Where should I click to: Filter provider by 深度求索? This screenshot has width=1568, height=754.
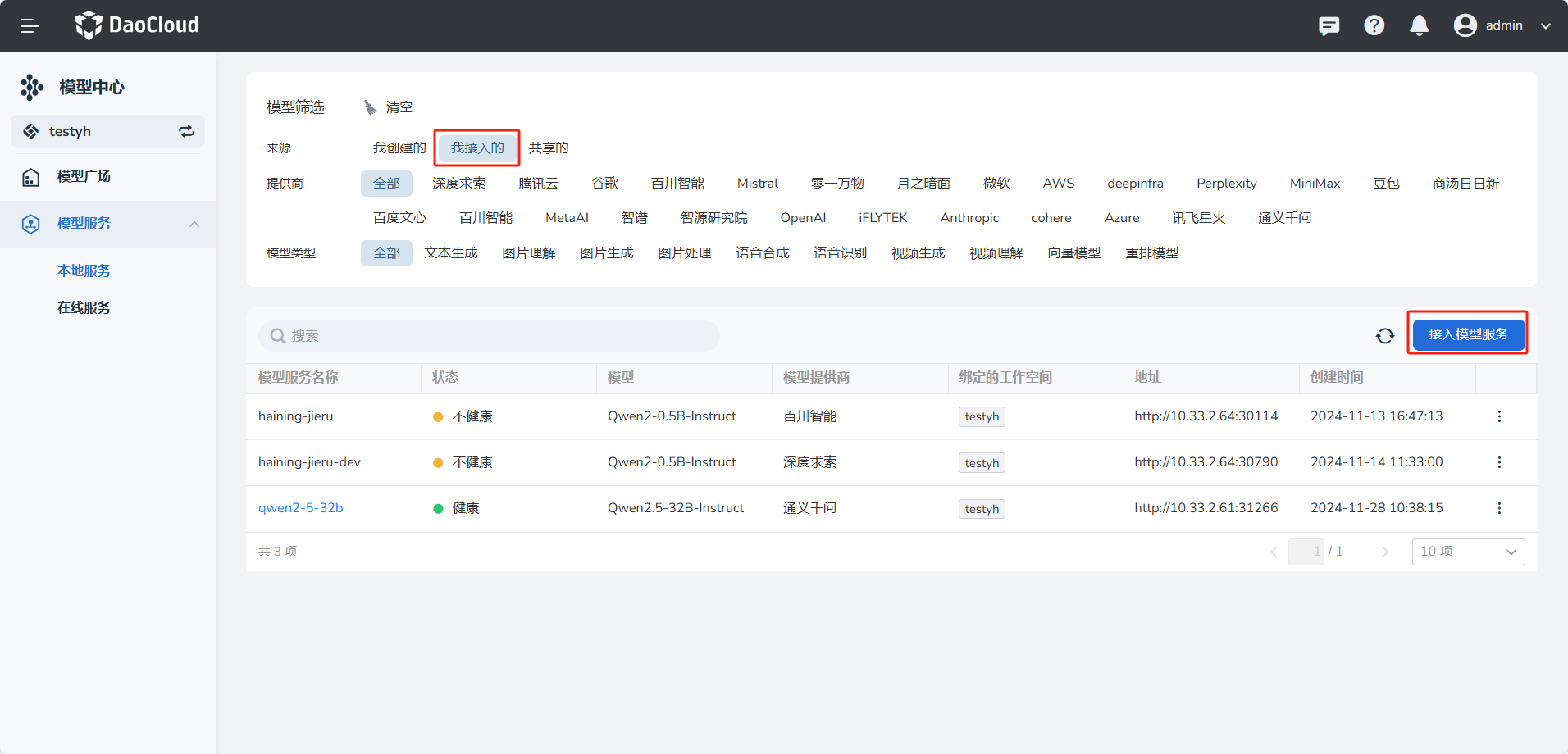459,184
